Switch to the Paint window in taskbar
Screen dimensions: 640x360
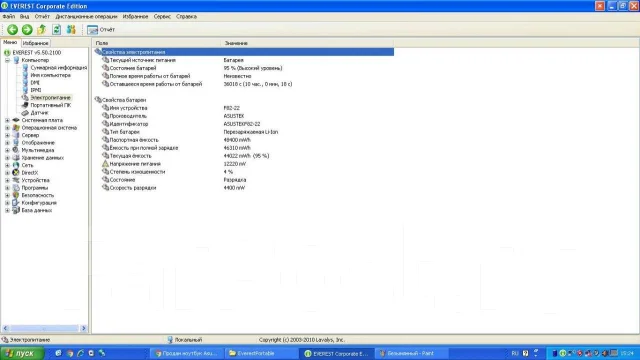click(x=411, y=353)
